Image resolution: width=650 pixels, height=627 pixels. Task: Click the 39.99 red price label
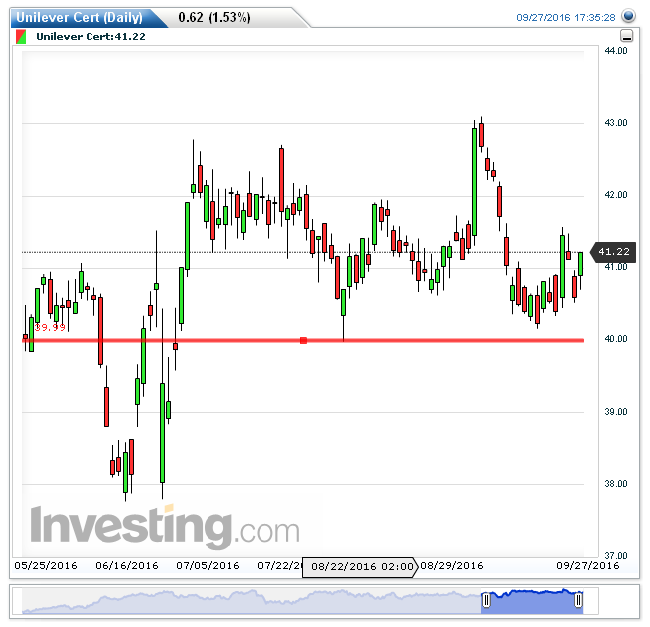(50, 327)
